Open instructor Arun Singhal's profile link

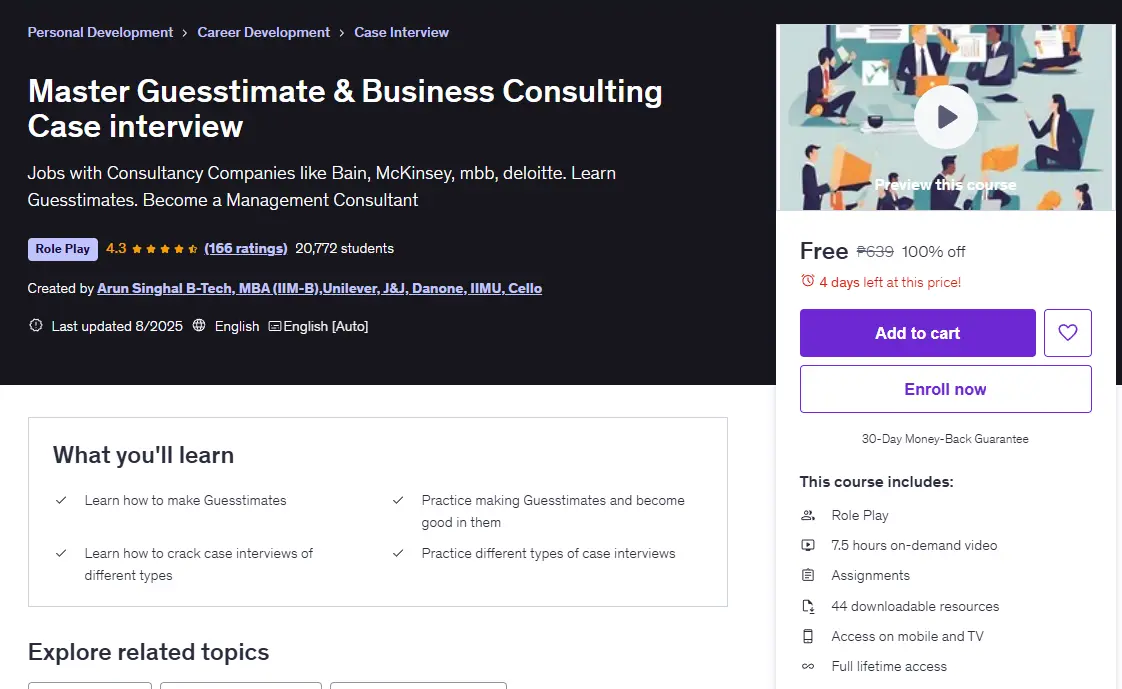coord(319,288)
